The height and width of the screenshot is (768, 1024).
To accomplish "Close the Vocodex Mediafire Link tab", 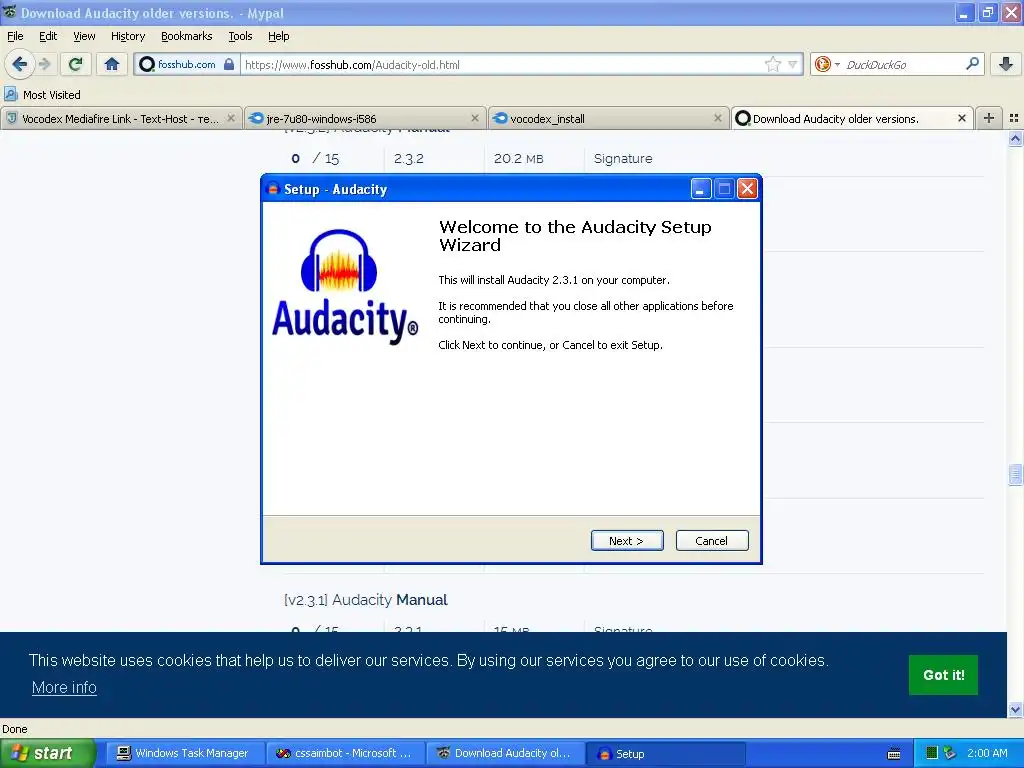I will (x=231, y=118).
